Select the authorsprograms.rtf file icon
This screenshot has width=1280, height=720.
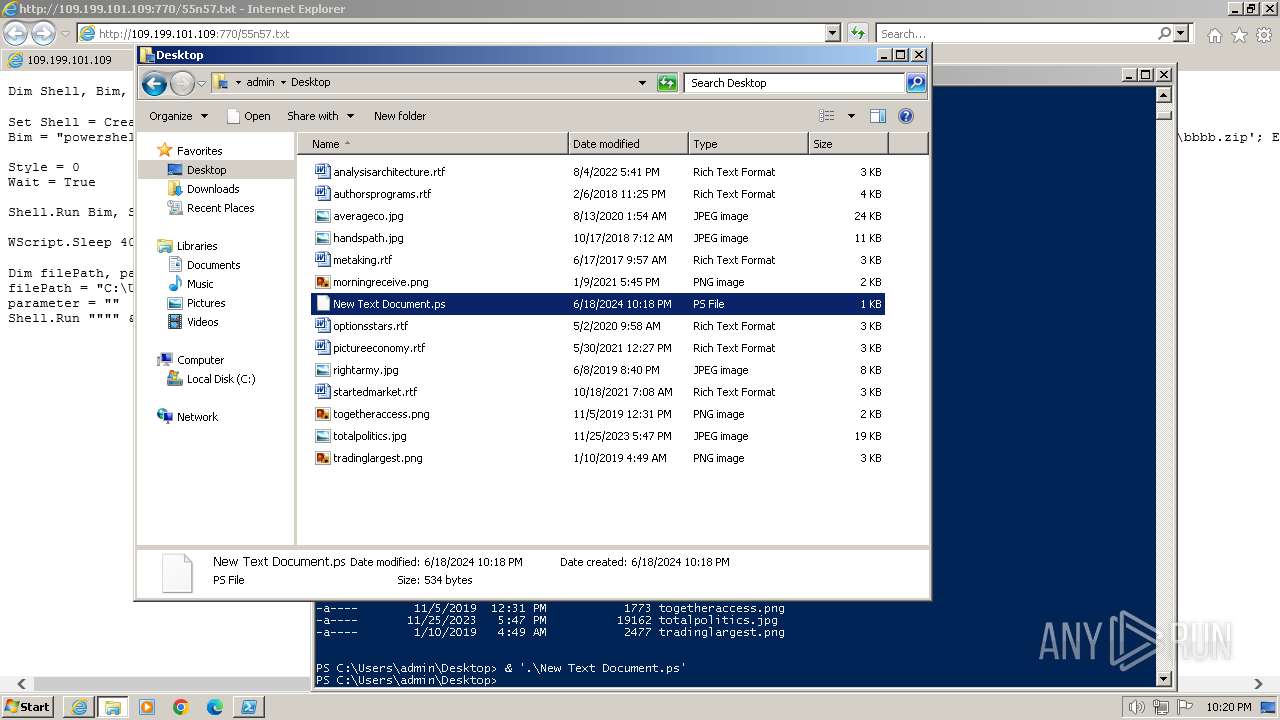[322, 194]
